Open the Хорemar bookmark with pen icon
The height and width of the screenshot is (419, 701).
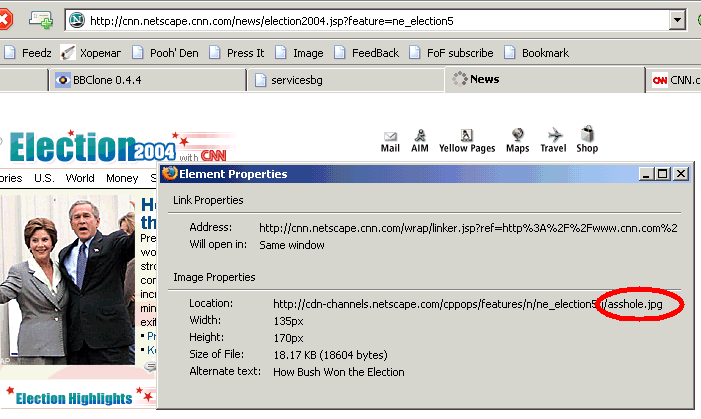(91, 53)
